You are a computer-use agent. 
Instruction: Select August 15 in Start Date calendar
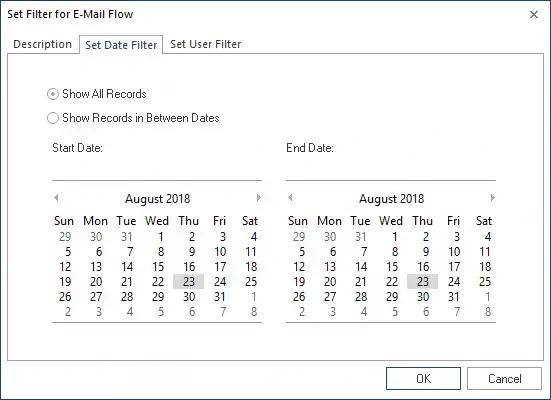(158, 266)
